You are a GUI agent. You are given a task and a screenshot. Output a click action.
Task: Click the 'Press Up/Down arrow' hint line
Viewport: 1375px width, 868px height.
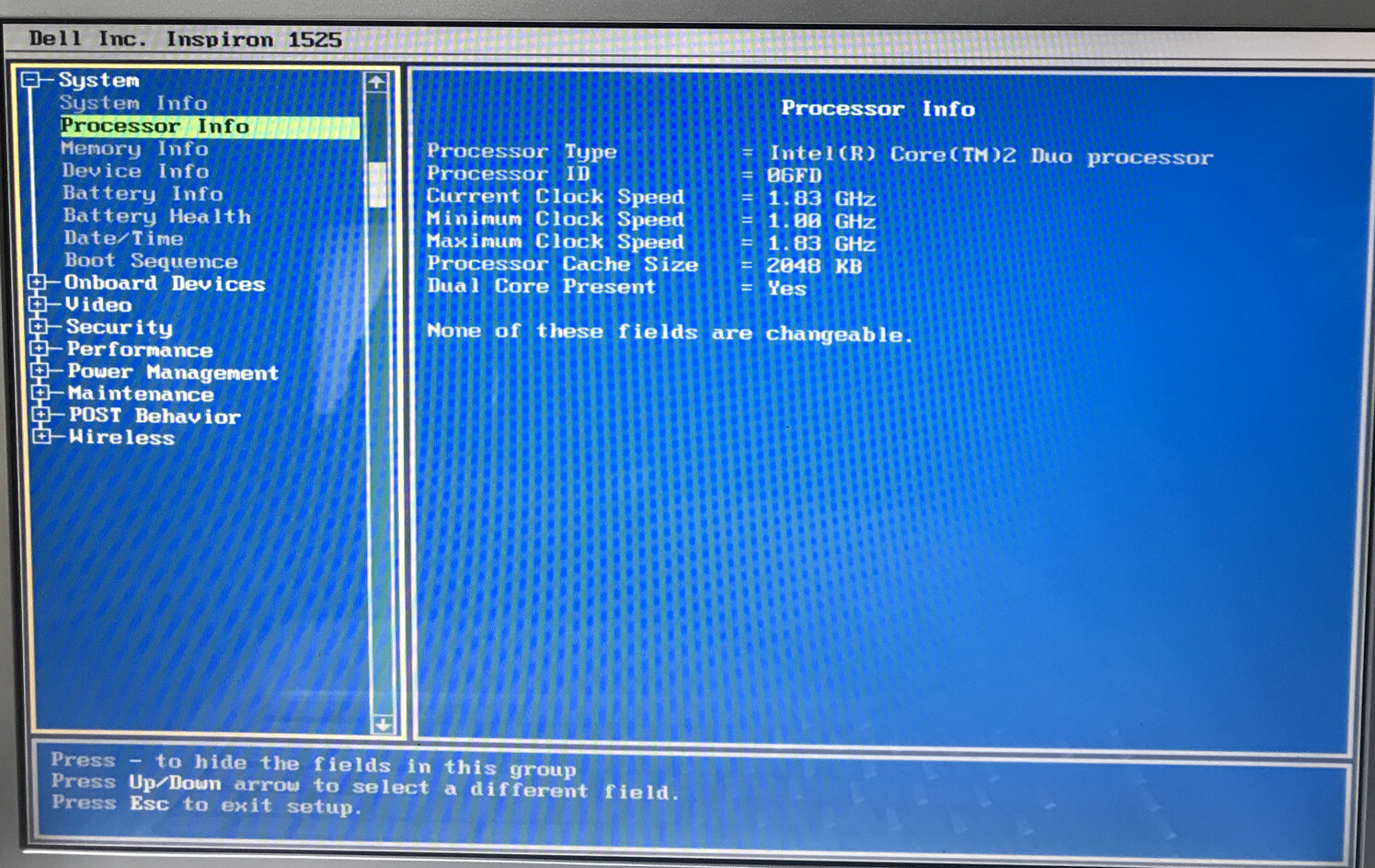coord(365,786)
